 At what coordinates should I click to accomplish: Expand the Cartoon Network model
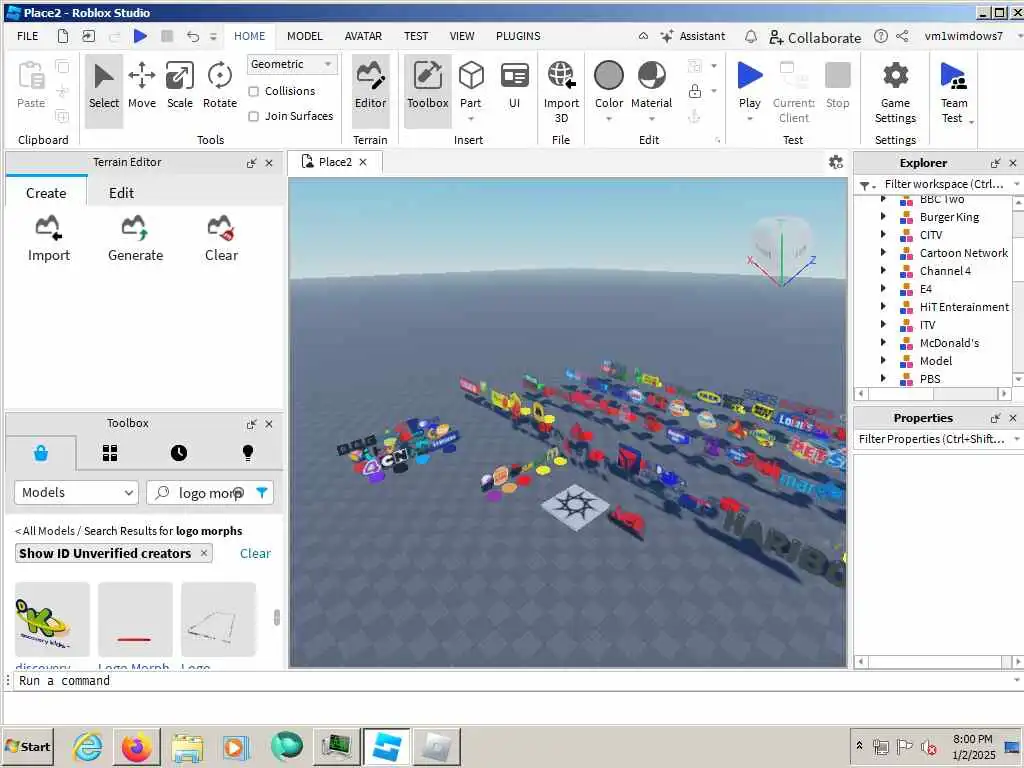click(x=883, y=252)
